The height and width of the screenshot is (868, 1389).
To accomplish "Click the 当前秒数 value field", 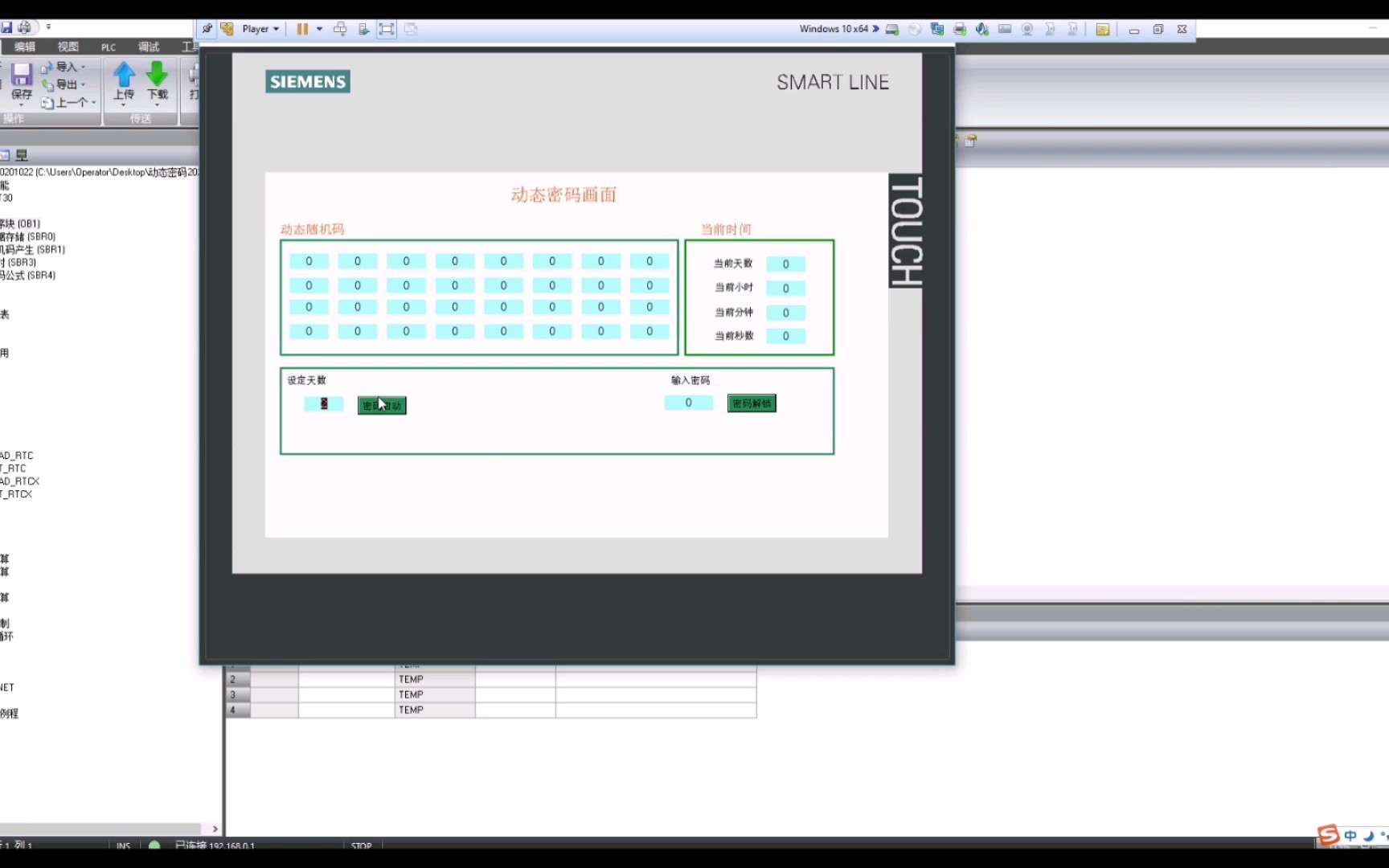I will coord(785,336).
